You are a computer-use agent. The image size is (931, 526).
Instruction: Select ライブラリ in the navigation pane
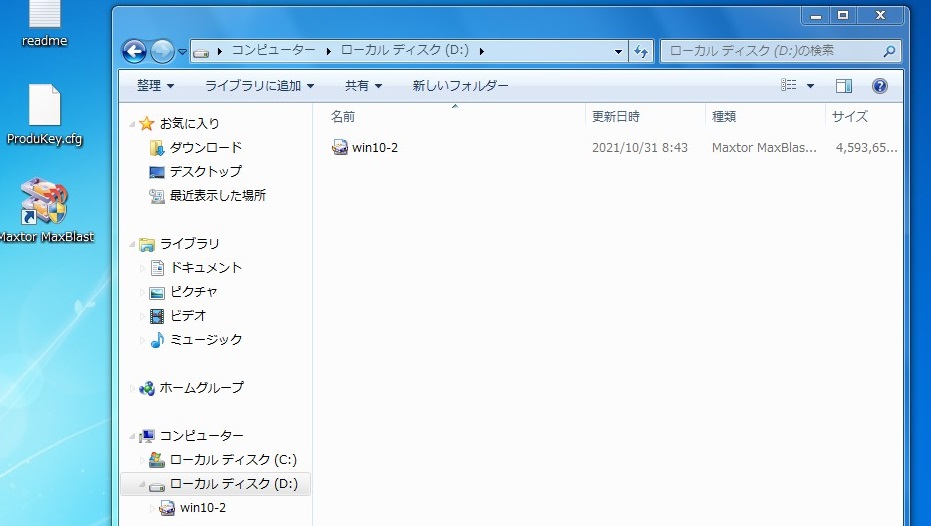pyautogui.click(x=189, y=243)
